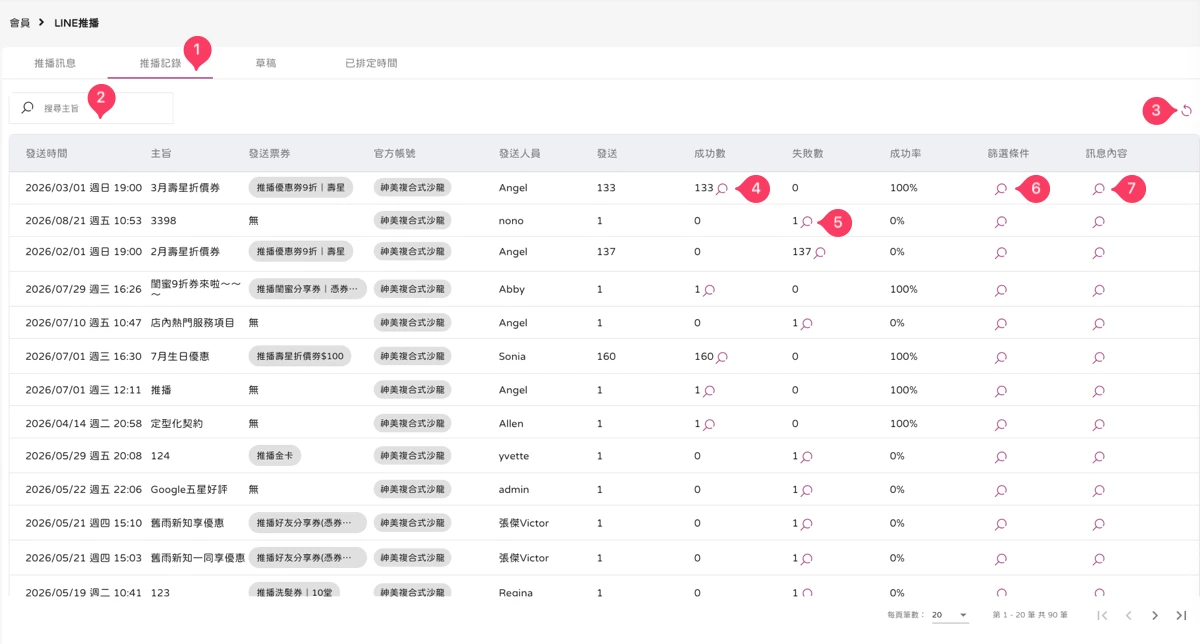Viewport: 1200px width, 644px height.
Task: View 篩選條件 for 舊雨新知享優惠
Action: coord(1001,524)
